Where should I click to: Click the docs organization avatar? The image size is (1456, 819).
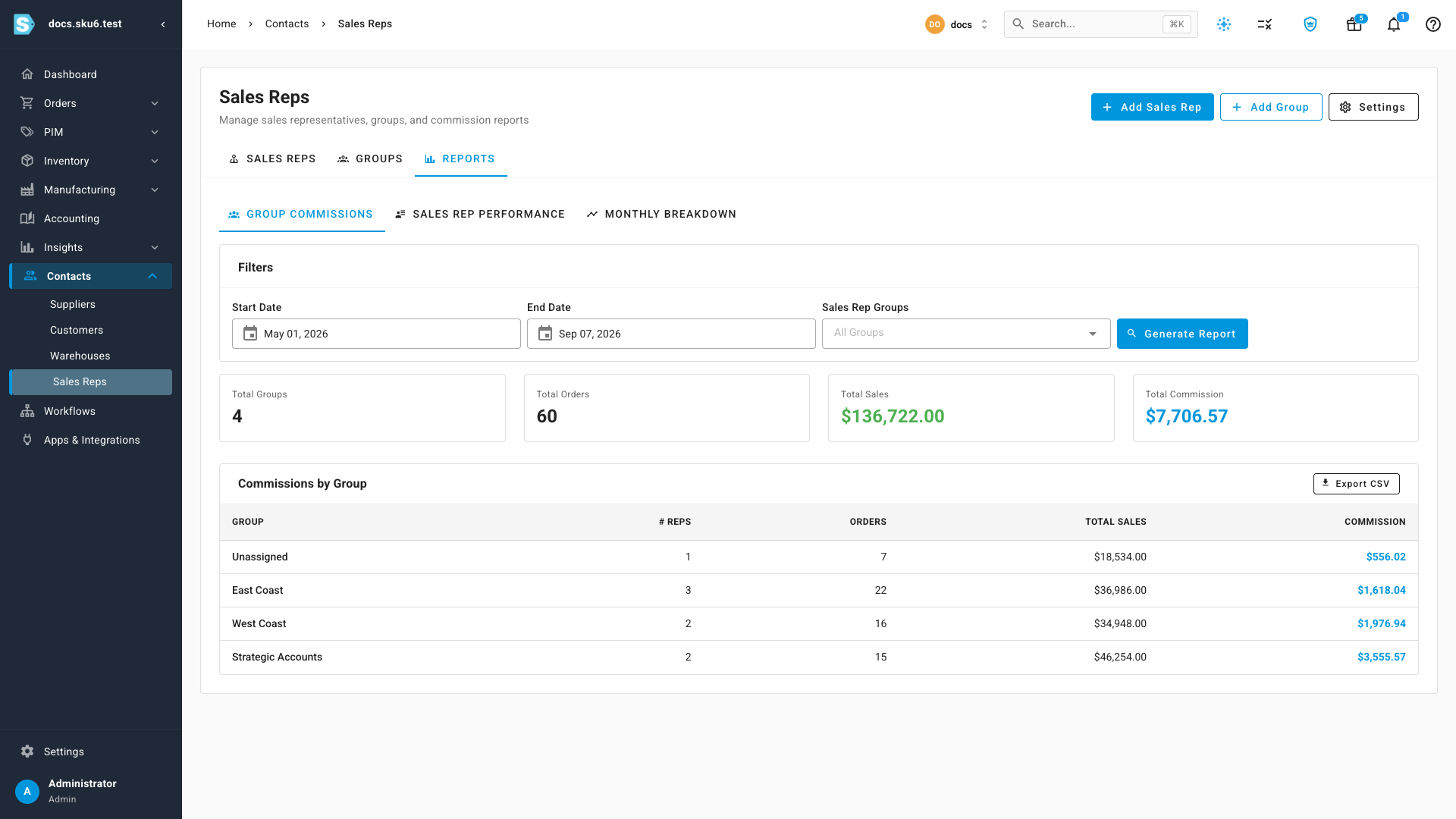click(x=934, y=24)
